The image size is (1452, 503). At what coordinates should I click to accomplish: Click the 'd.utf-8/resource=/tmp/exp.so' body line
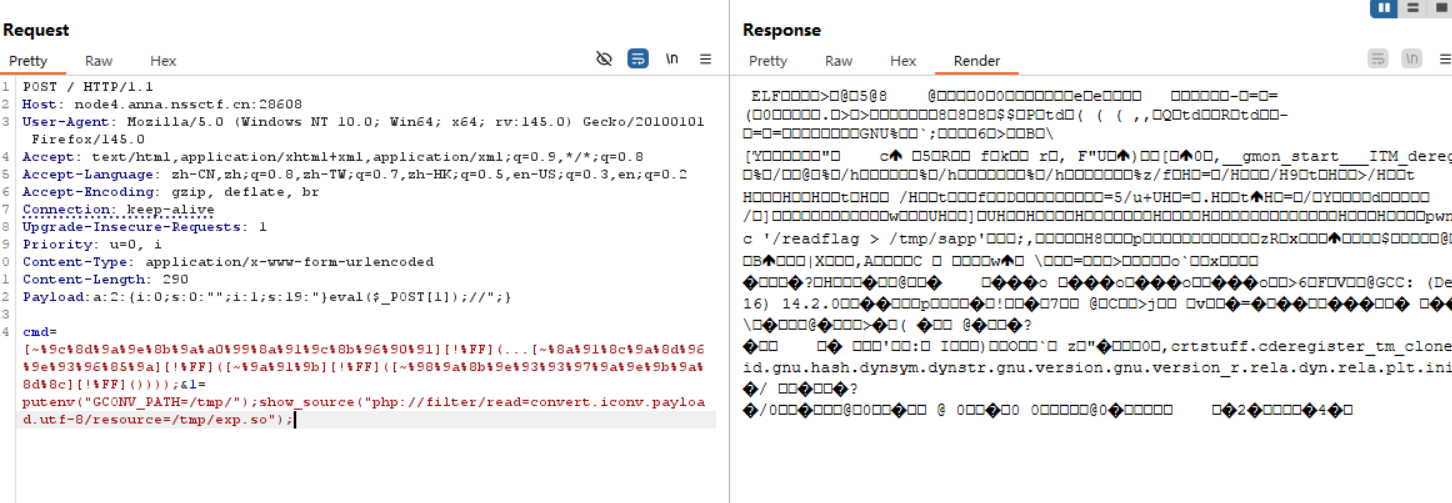click(x=158, y=419)
